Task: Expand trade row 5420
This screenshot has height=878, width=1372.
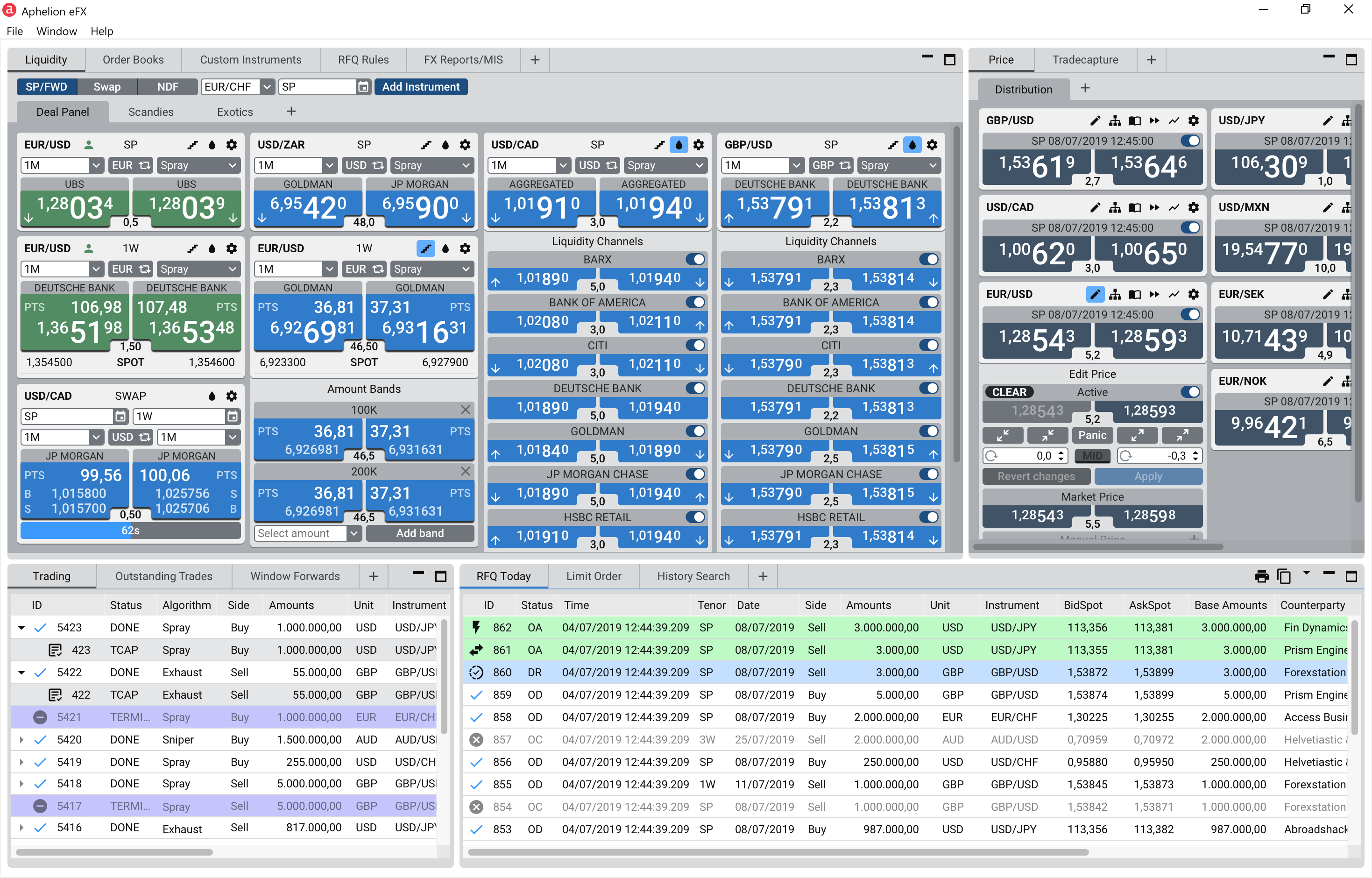Action: [21, 740]
